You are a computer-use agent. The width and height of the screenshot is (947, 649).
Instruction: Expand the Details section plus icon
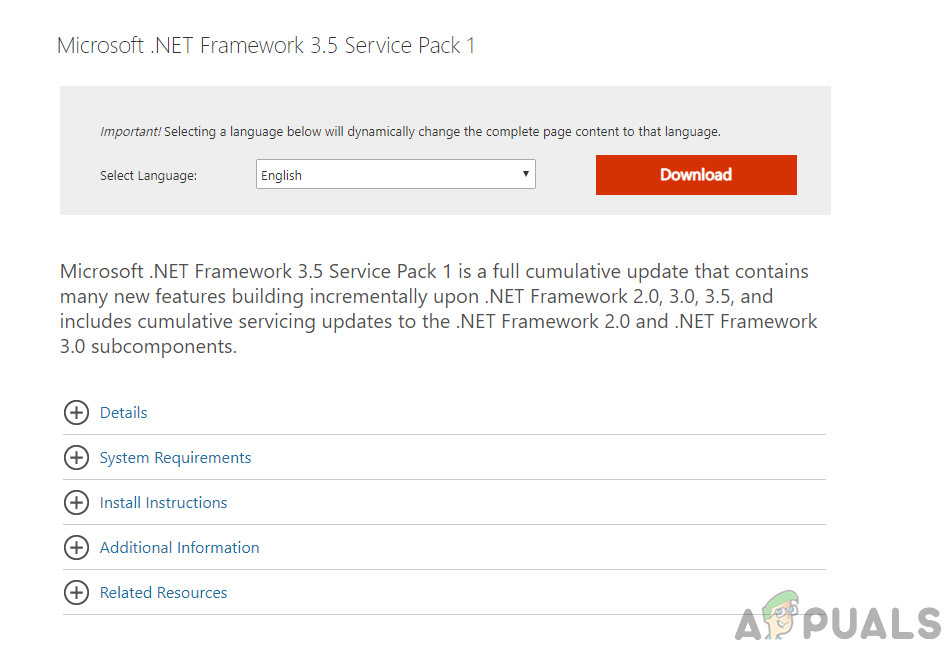[76, 413]
